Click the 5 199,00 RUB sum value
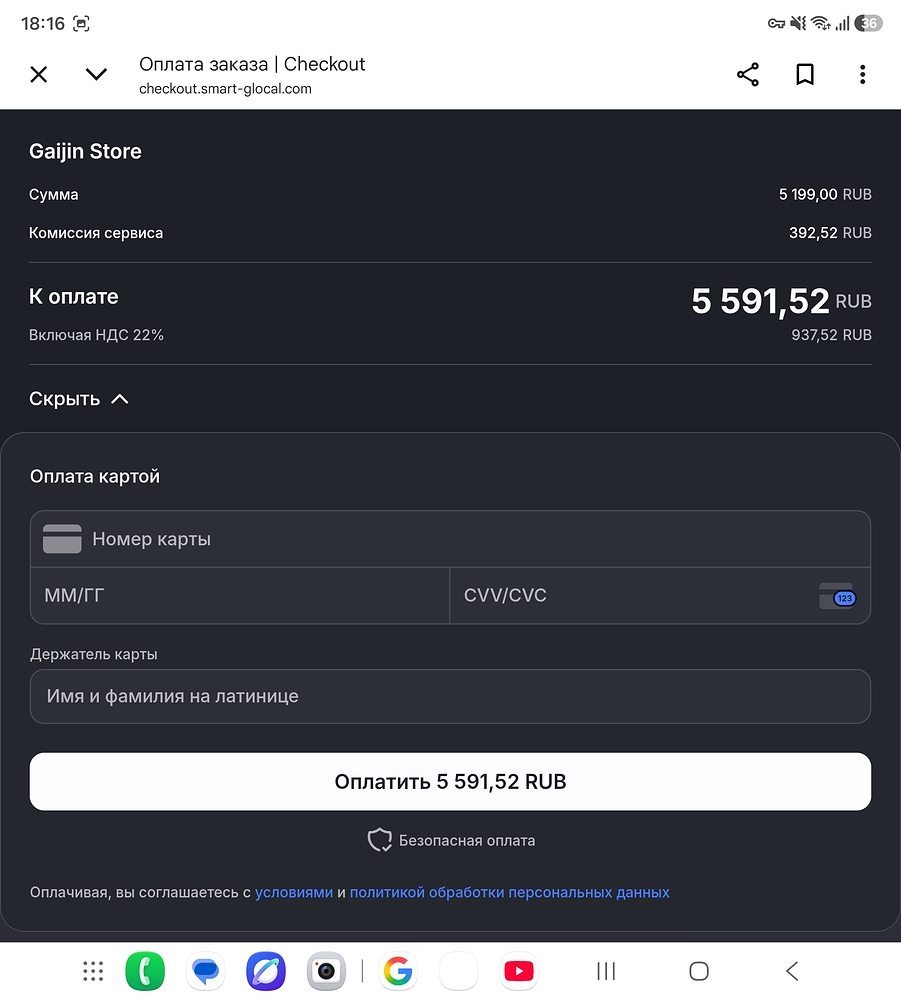 coord(825,195)
